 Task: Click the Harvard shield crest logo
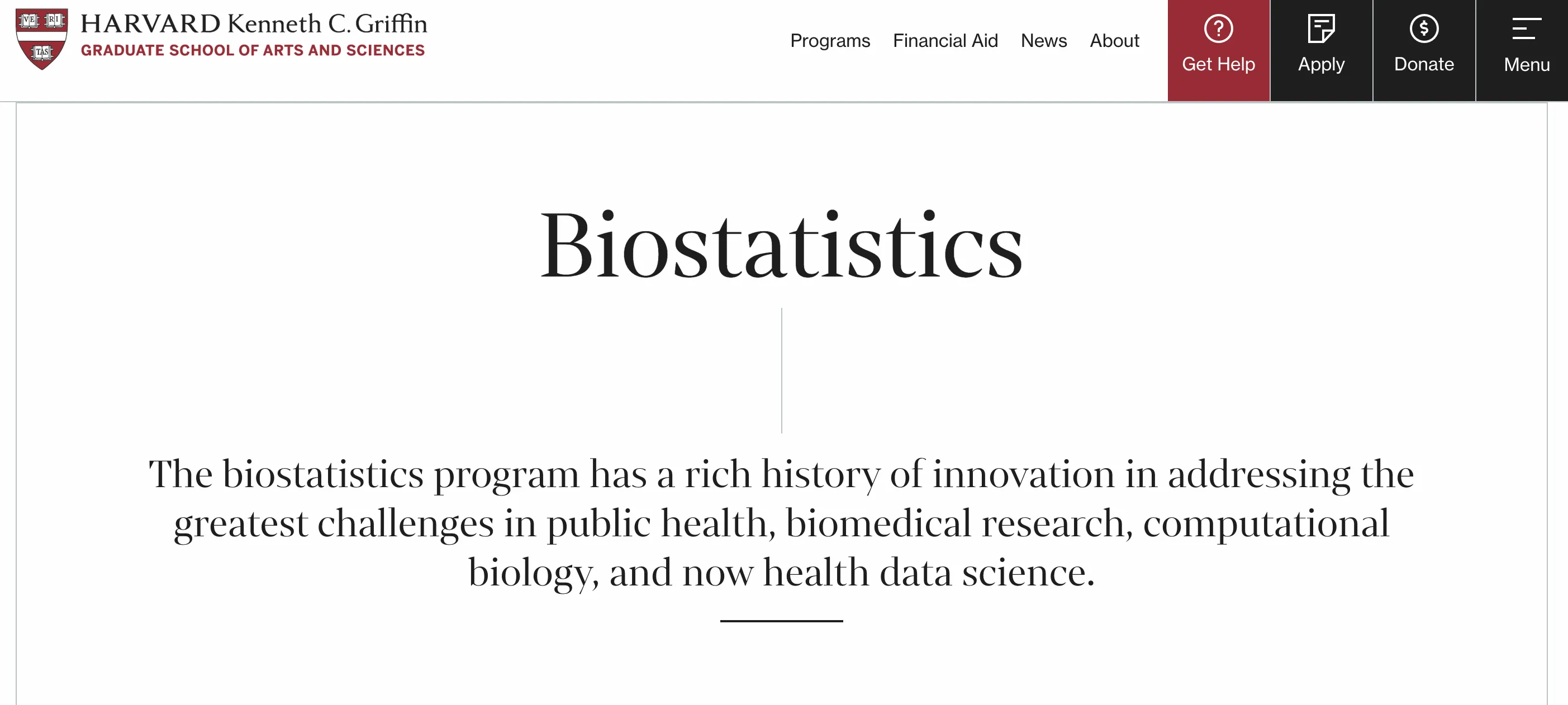click(41, 39)
